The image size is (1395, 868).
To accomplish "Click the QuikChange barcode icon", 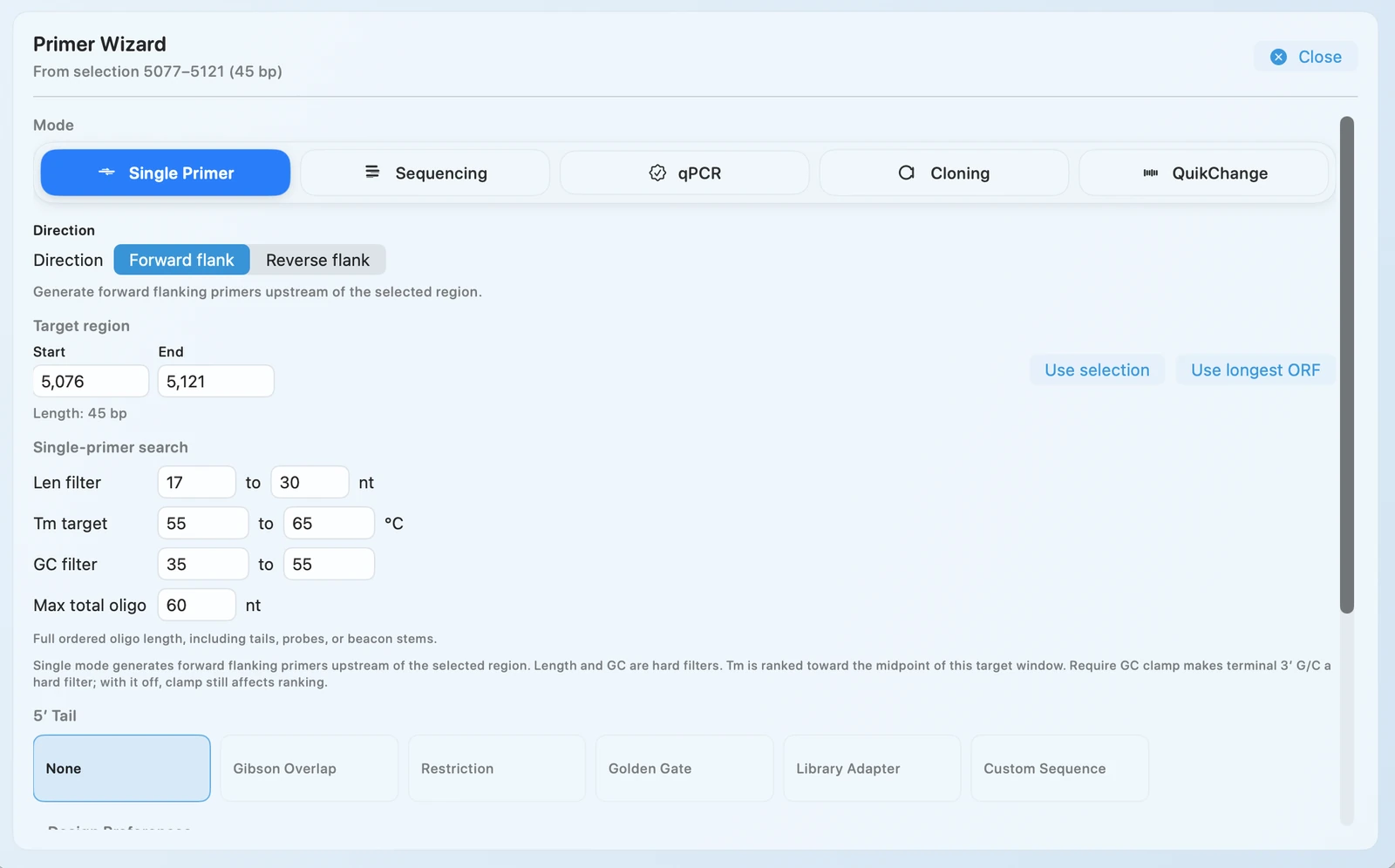I will [1151, 173].
